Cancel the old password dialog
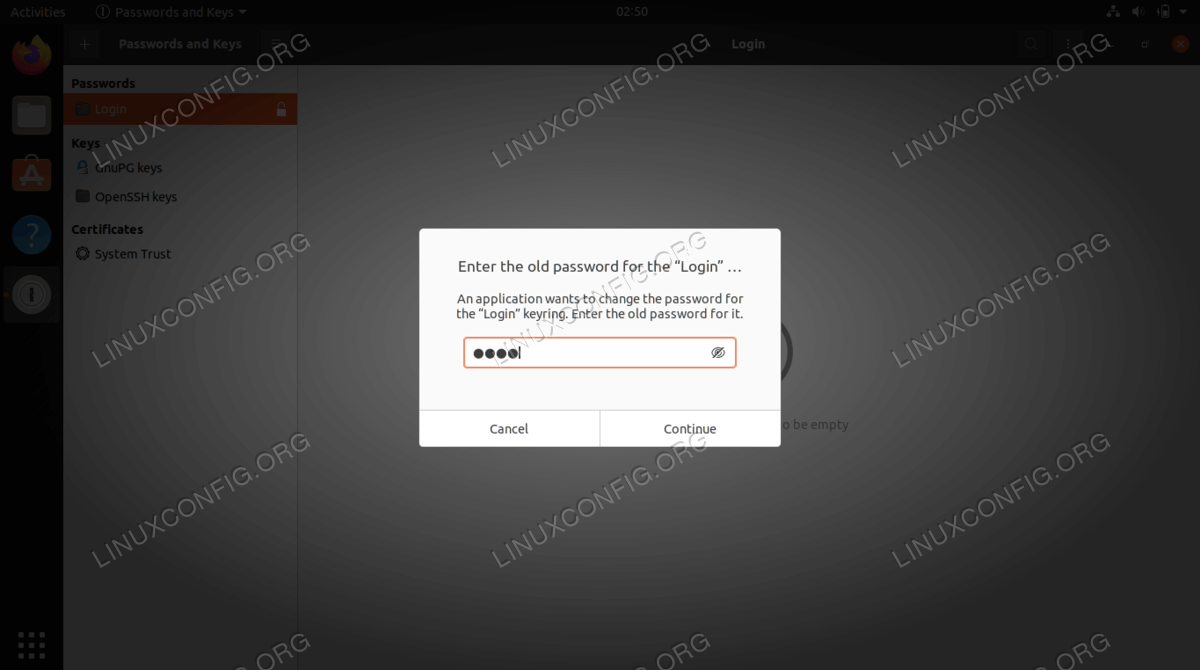Viewport: 1200px width, 670px height. click(x=509, y=428)
